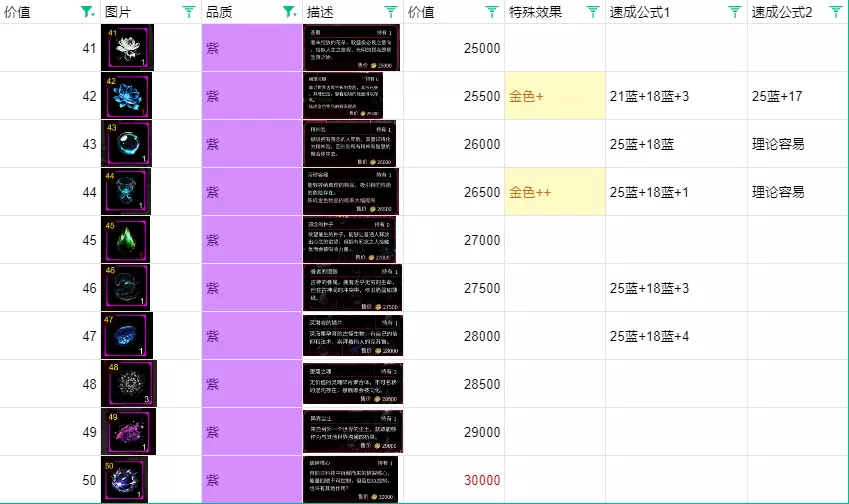This screenshot has height=504, width=849.
Task: Select value cell 27500
Action: coord(454,287)
